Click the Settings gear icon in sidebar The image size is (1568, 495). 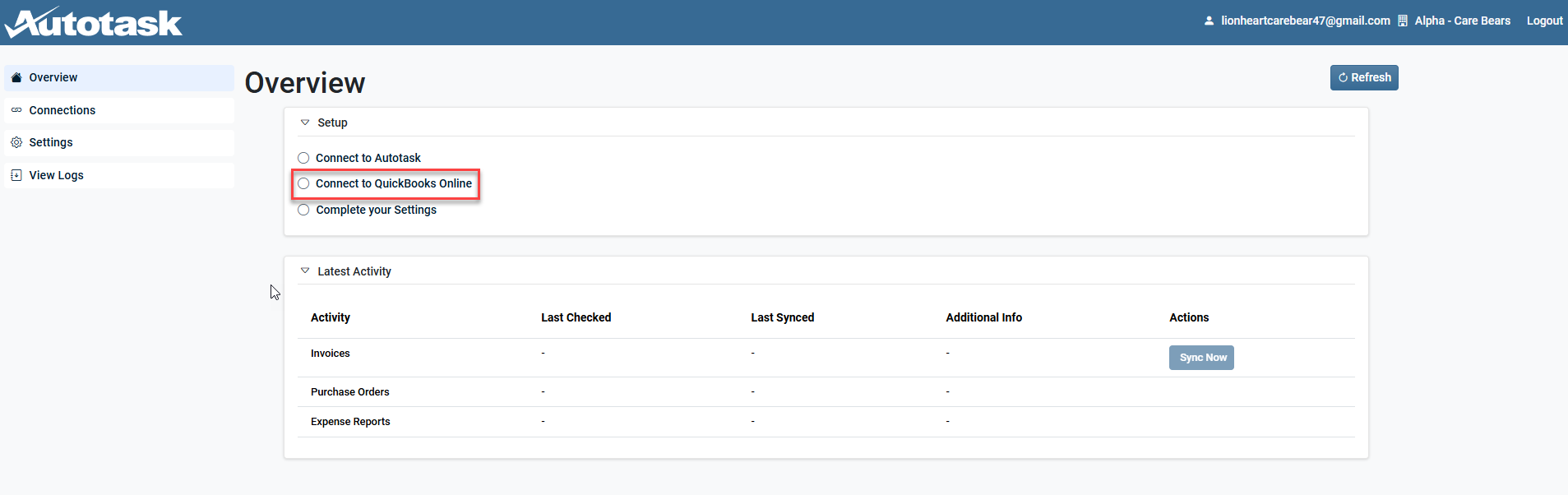16,142
